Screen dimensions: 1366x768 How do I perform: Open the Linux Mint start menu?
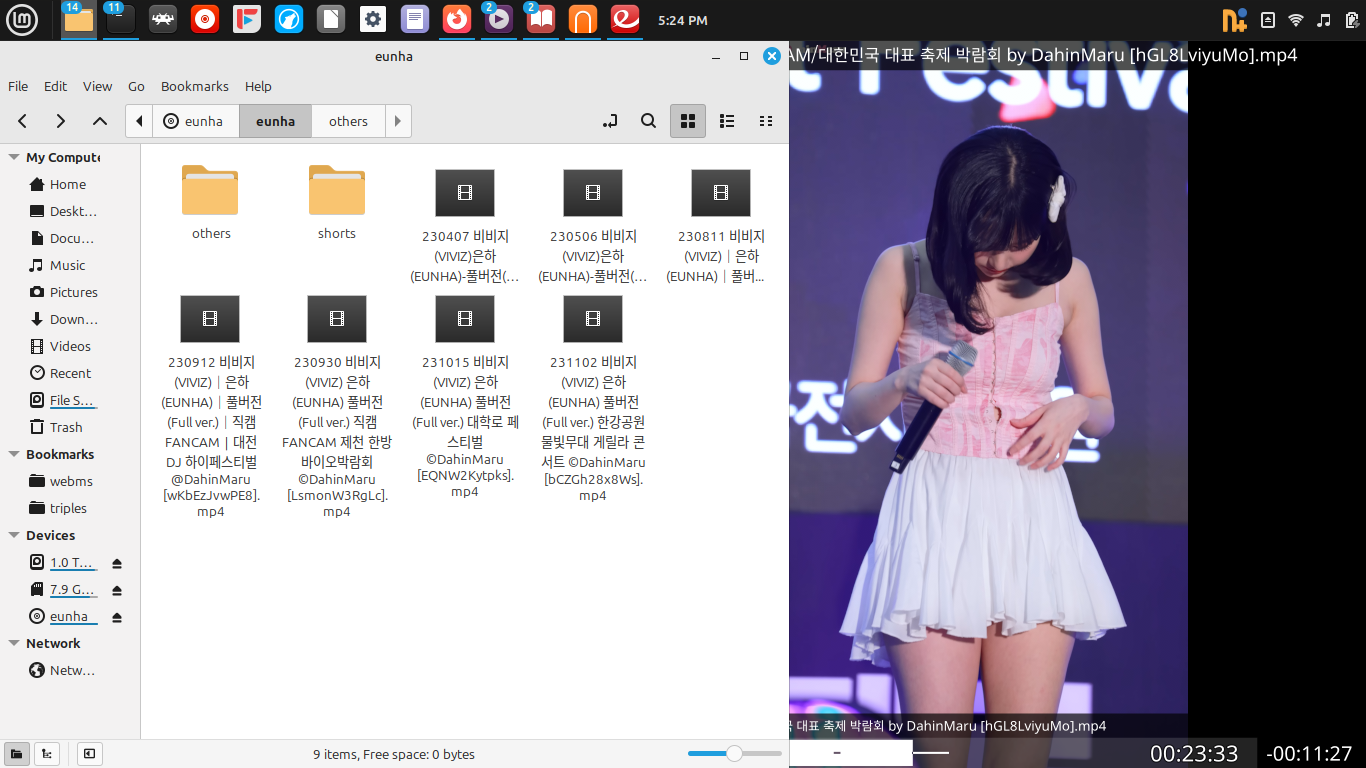pyautogui.click(x=22, y=20)
